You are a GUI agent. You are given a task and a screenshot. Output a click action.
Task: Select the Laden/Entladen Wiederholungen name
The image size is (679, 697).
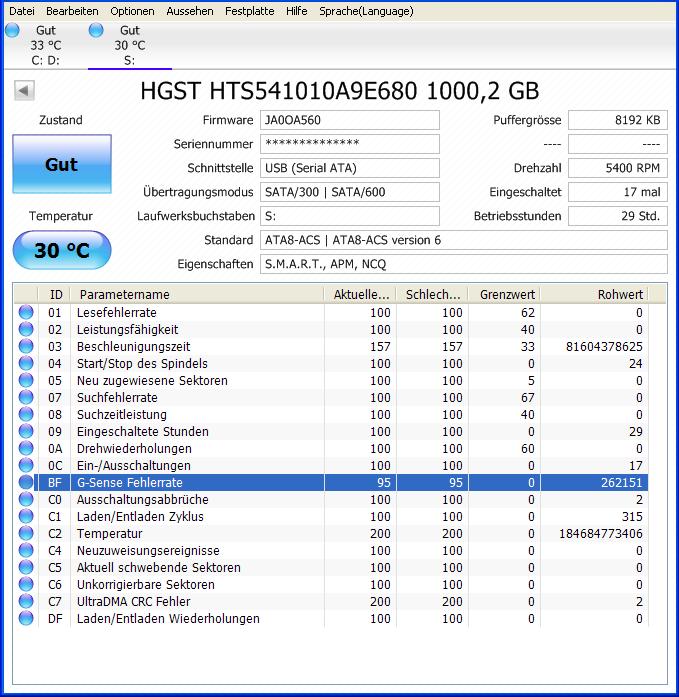pyautogui.click(x=168, y=619)
